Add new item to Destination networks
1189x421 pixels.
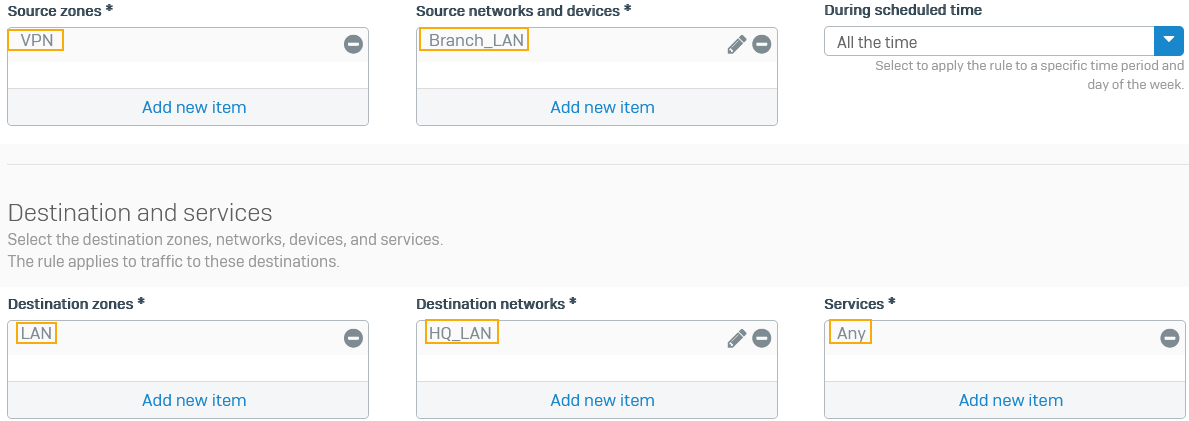click(602, 400)
